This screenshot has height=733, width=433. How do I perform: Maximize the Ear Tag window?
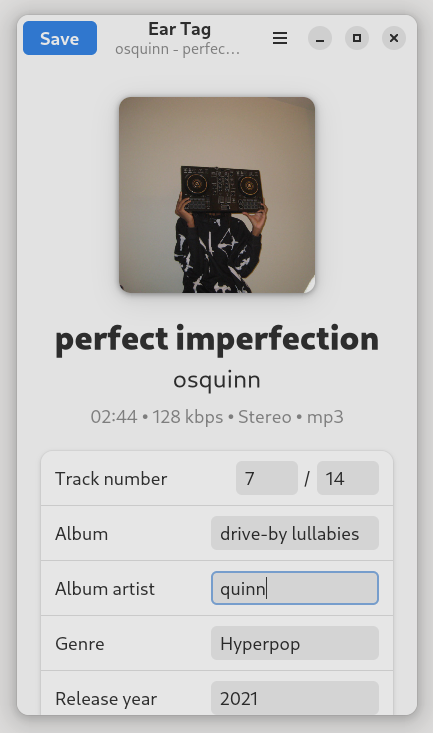[x=357, y=38]
